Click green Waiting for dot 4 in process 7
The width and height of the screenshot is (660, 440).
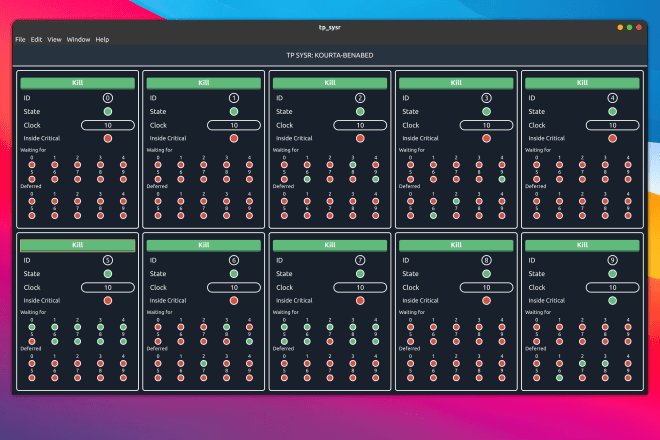tap(375, 327)
